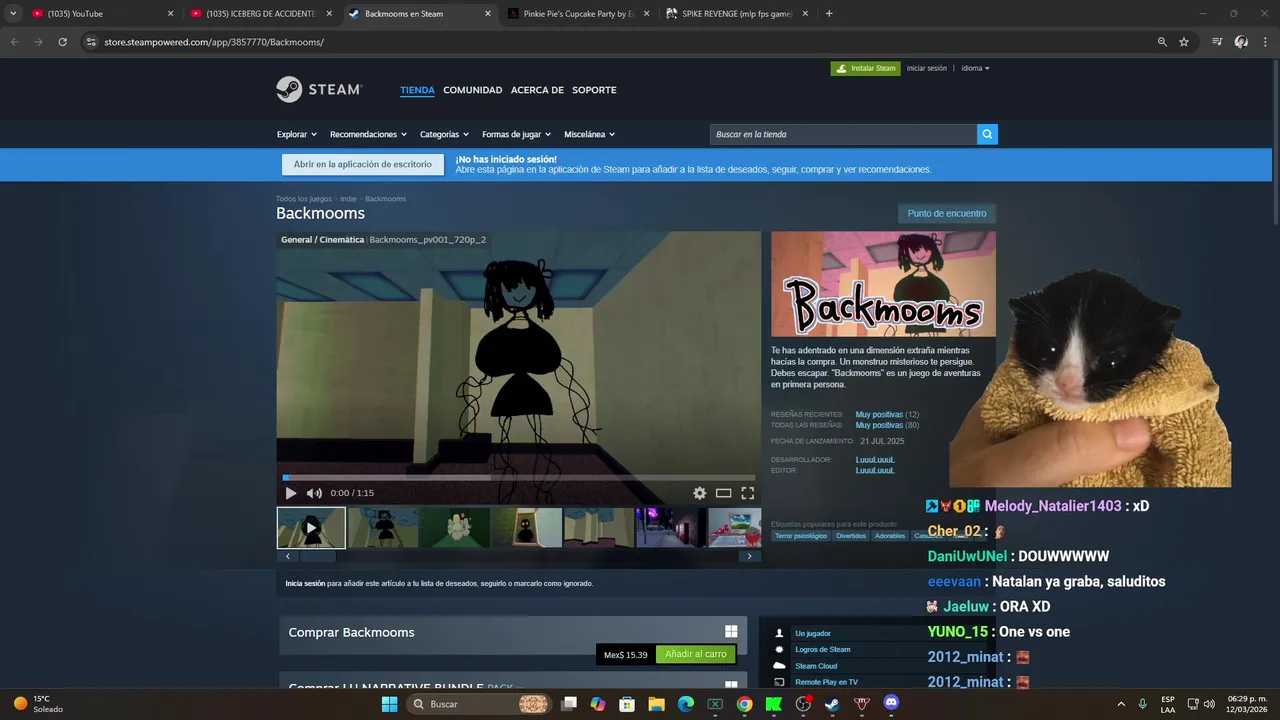Viewport: 1280px width, 720px height.
Task: Click the Adorables tag
Action: coord(890,536)
